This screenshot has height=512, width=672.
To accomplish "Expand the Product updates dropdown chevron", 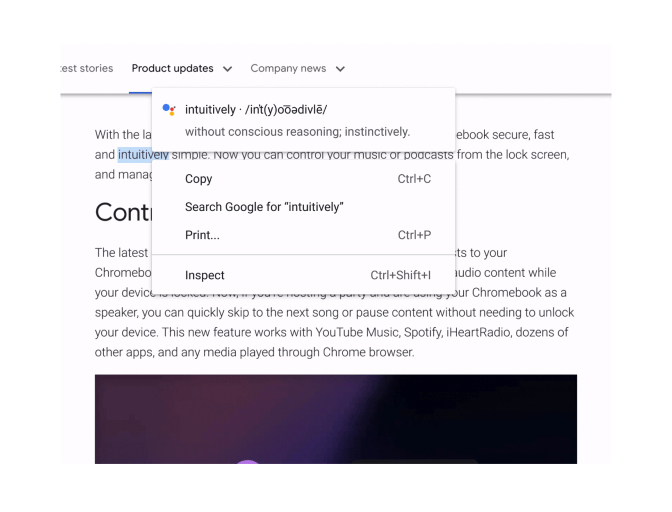I will pyautogui.click(x=227, y=69).
